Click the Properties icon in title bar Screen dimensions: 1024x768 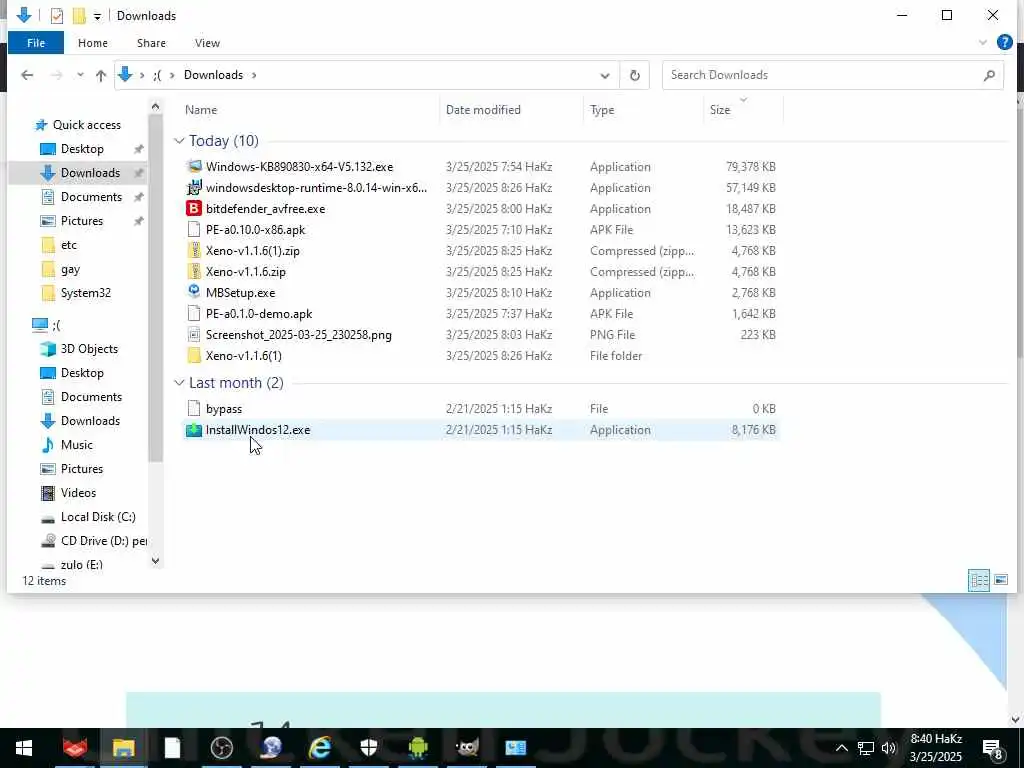coord(57,16)
